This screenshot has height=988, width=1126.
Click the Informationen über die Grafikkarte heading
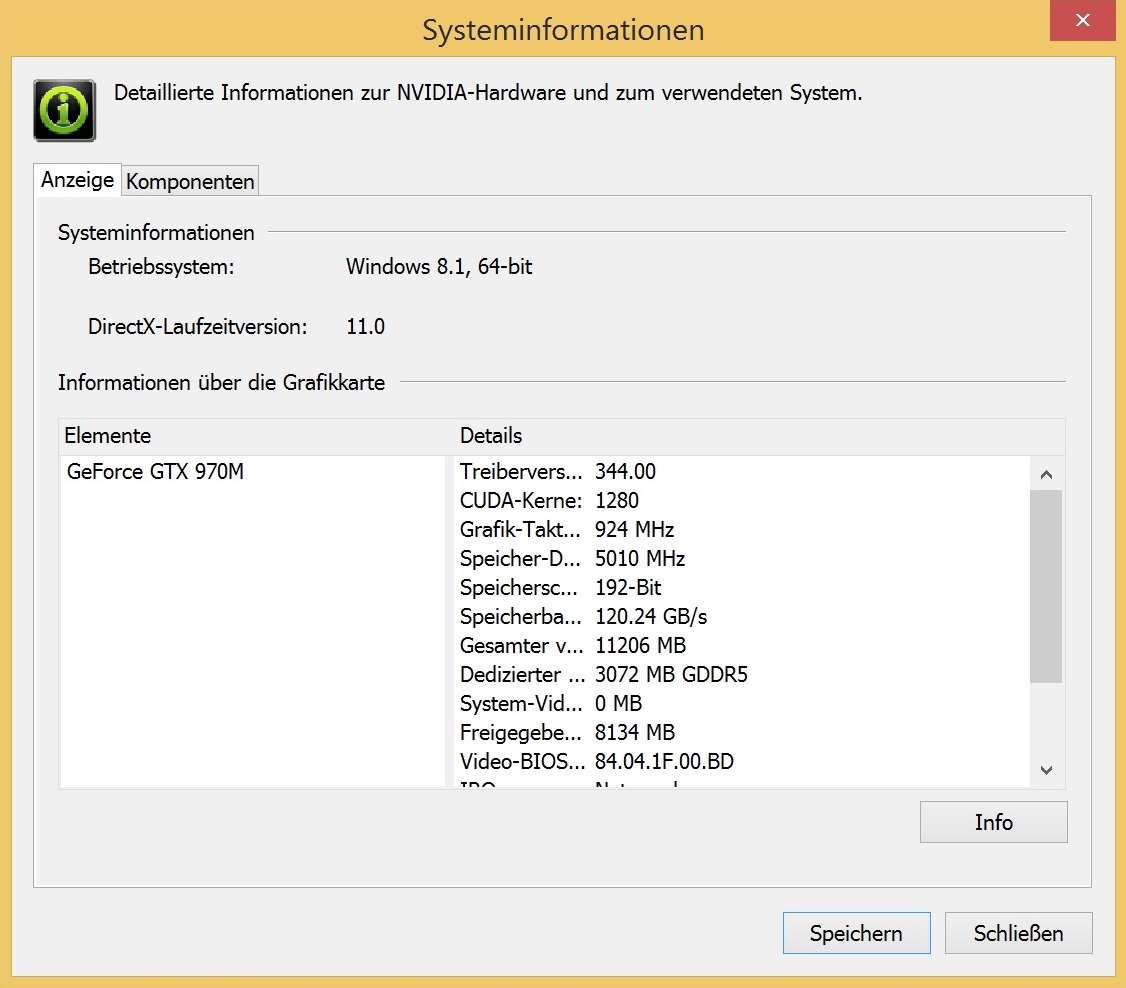(221, 383)
